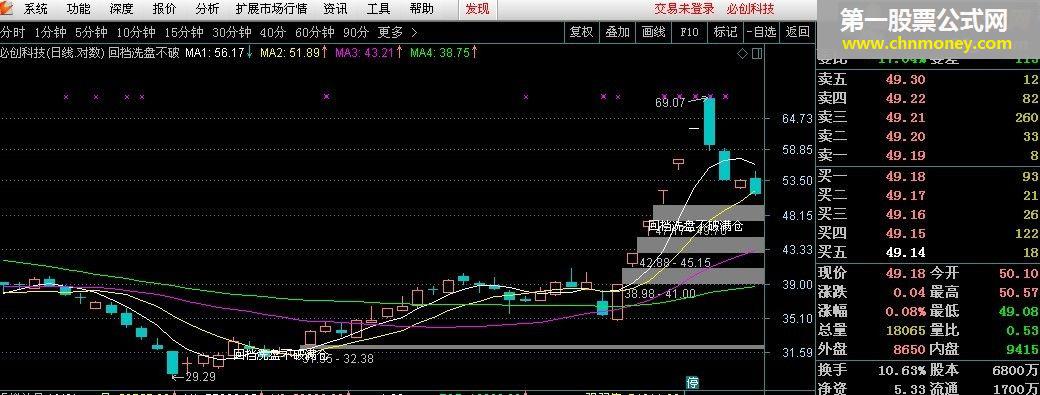Image resolution: width=1040 pixels, height=395 pixels.
Task: Click the 卖四 price 49.22
Action: click(x=905, y=99)
